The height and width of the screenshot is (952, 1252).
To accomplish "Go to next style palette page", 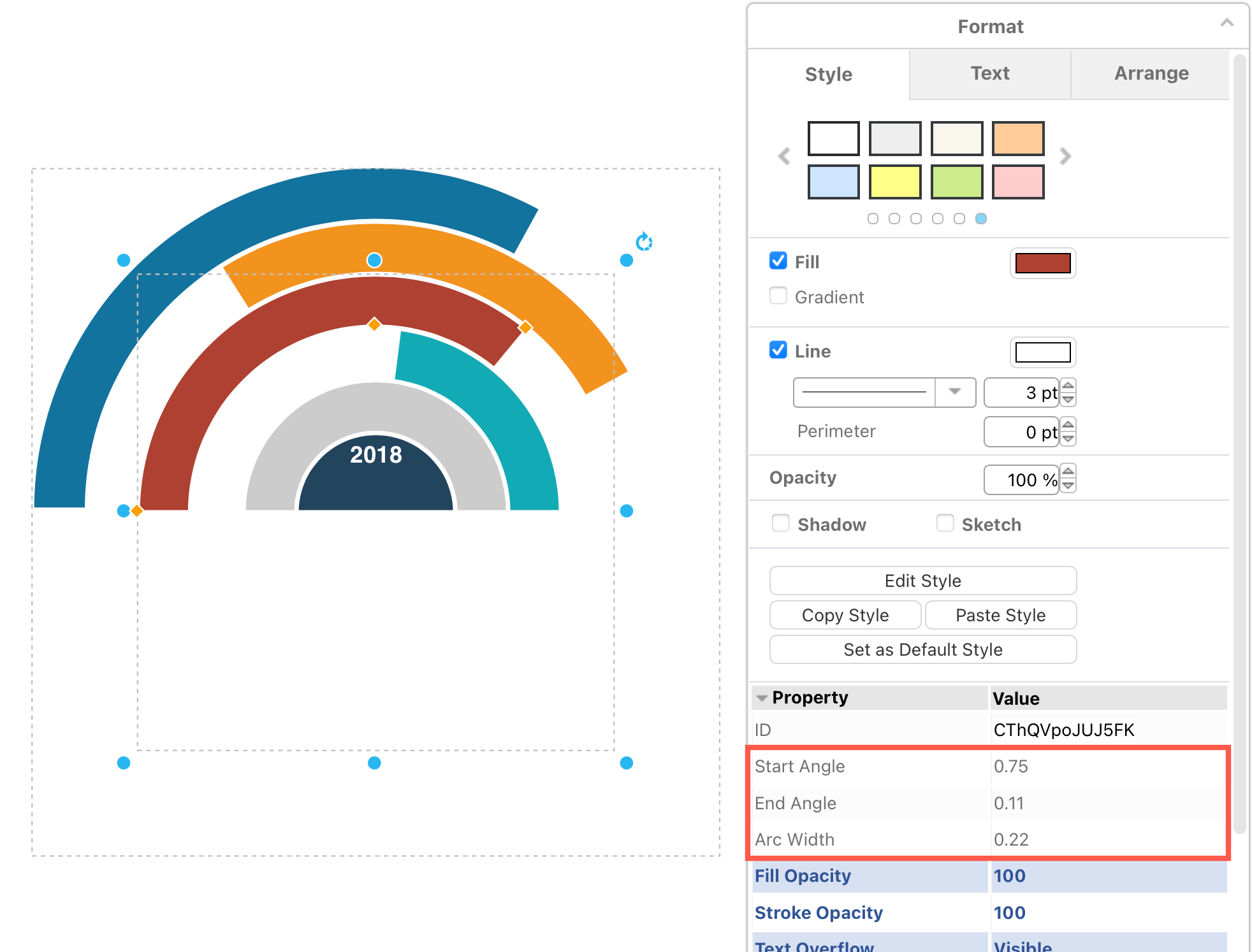I will click(x=1065, y=156).
